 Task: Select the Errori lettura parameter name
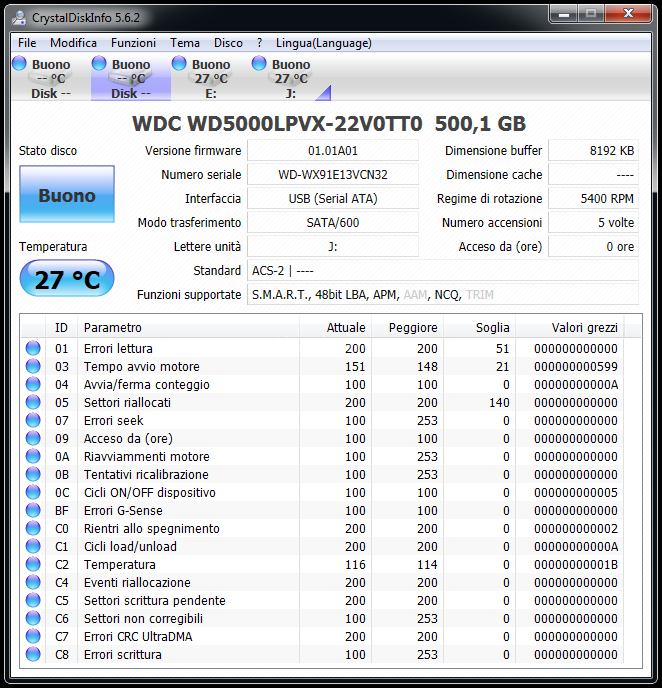point(118,348)
